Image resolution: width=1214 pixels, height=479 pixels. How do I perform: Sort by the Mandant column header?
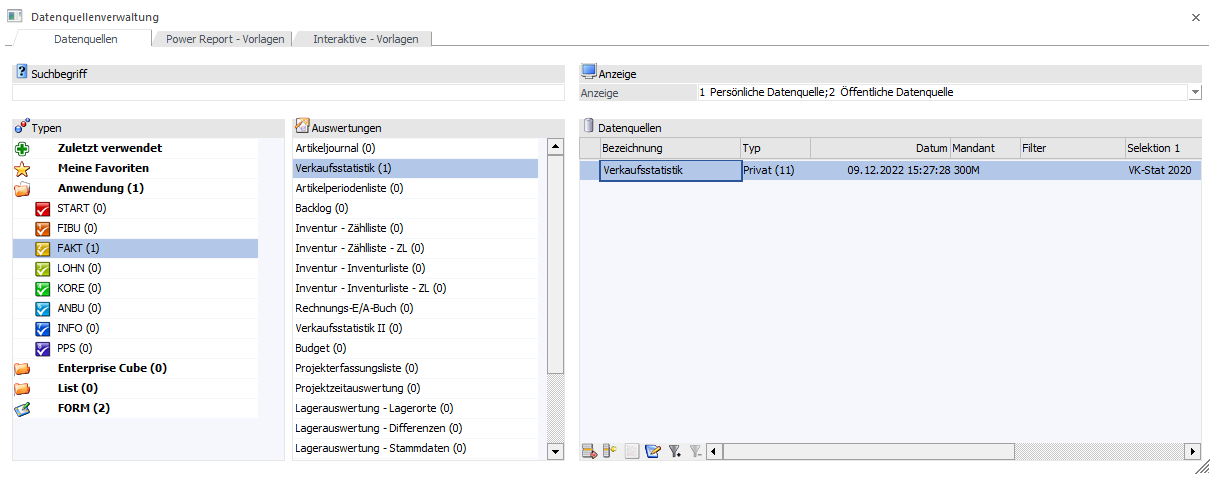(985, 148)
